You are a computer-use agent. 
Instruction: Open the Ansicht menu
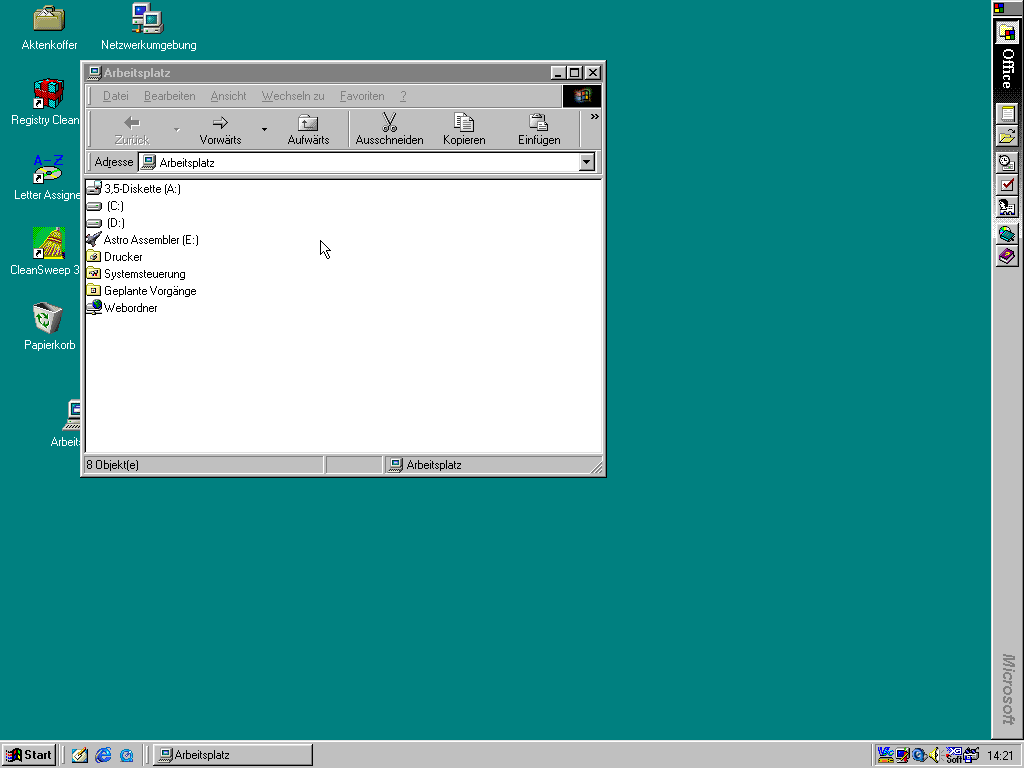click(x=229, y=96)
